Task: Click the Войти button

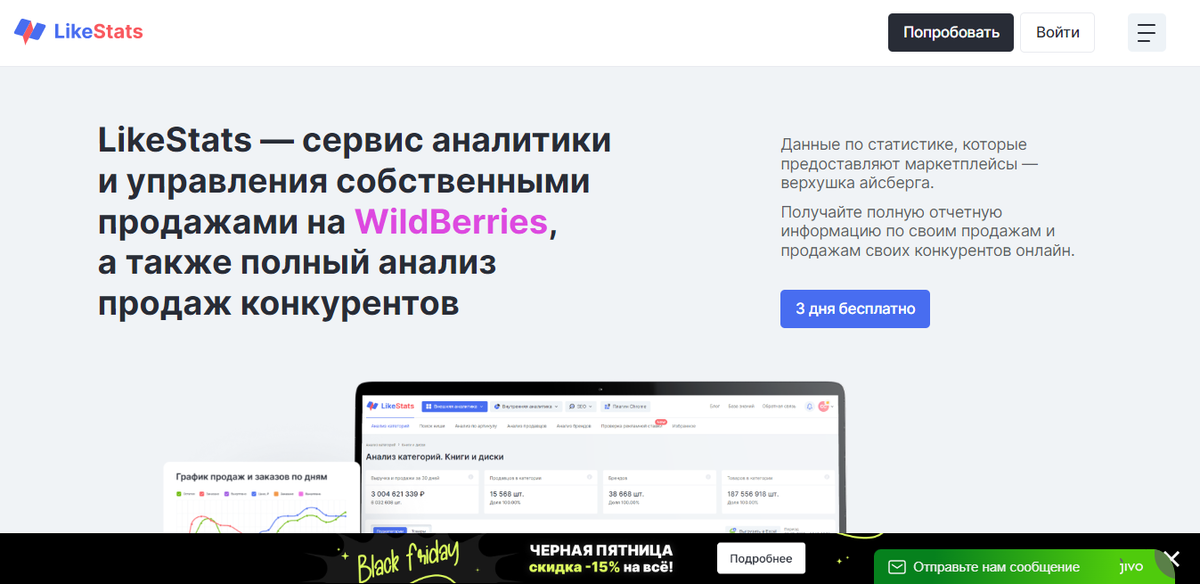Action: point(1057,32)
